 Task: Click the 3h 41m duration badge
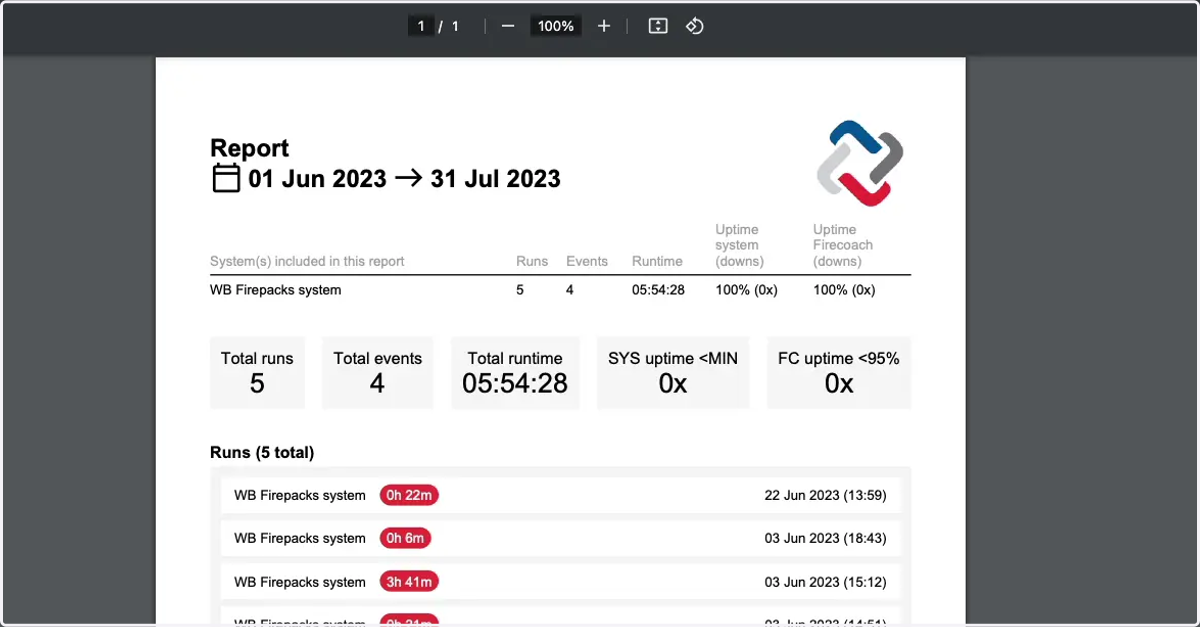point(409,582)
